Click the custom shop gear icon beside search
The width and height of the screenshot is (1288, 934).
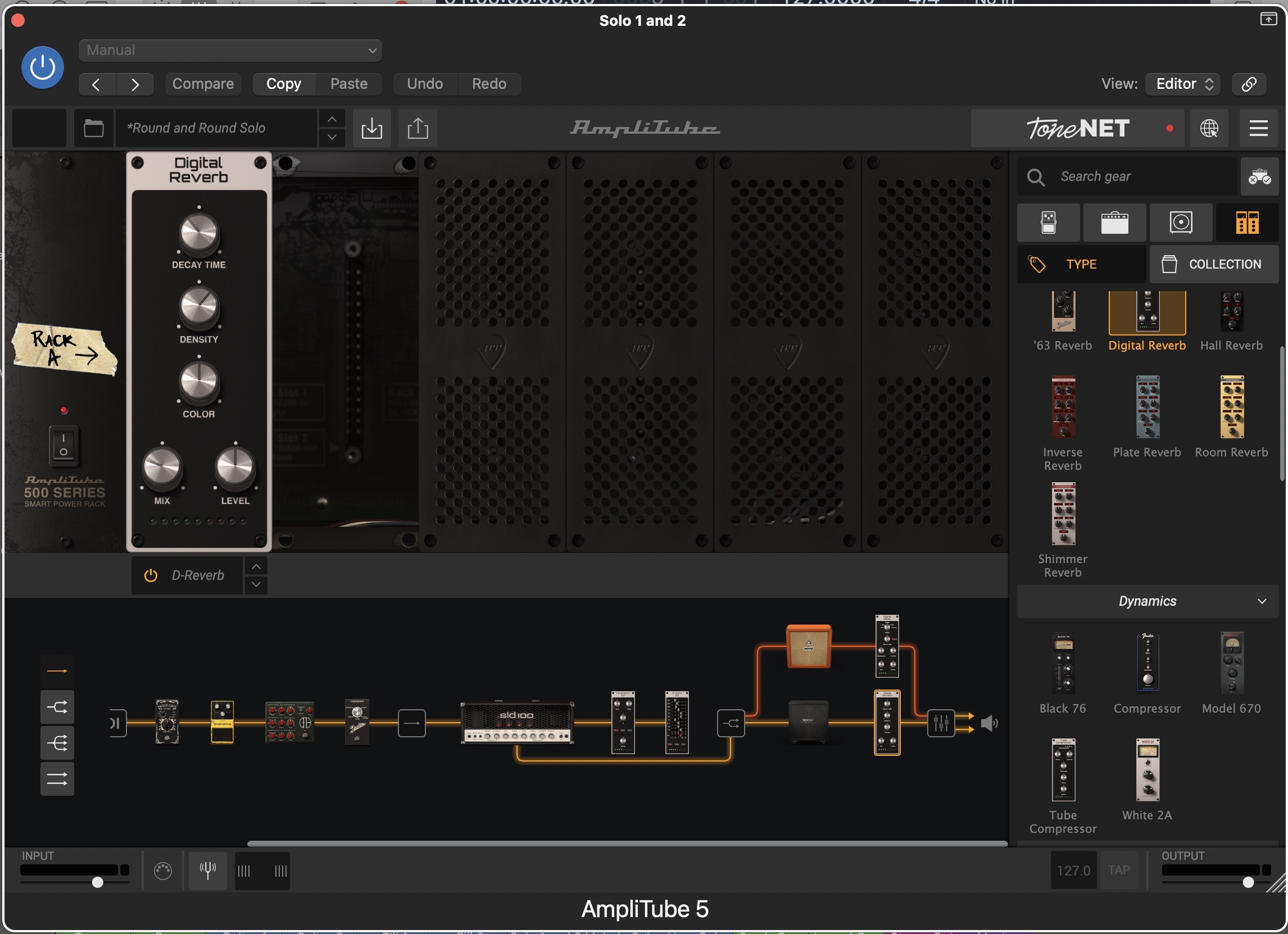click(x=1259, y=177)
